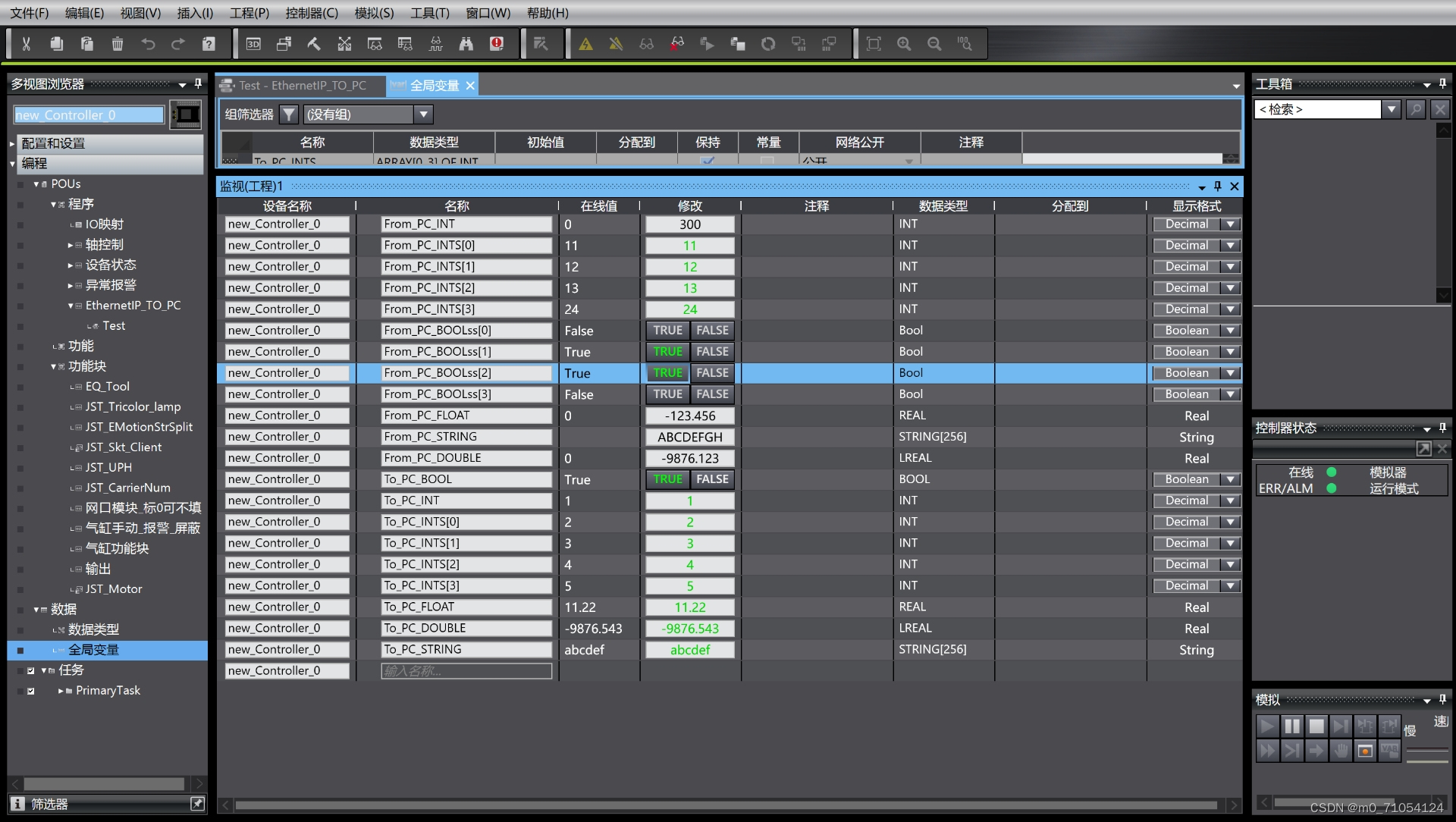
Task: Open Decimal format dropdown for From_PC_INT
Action: (x=1230, y=224)
